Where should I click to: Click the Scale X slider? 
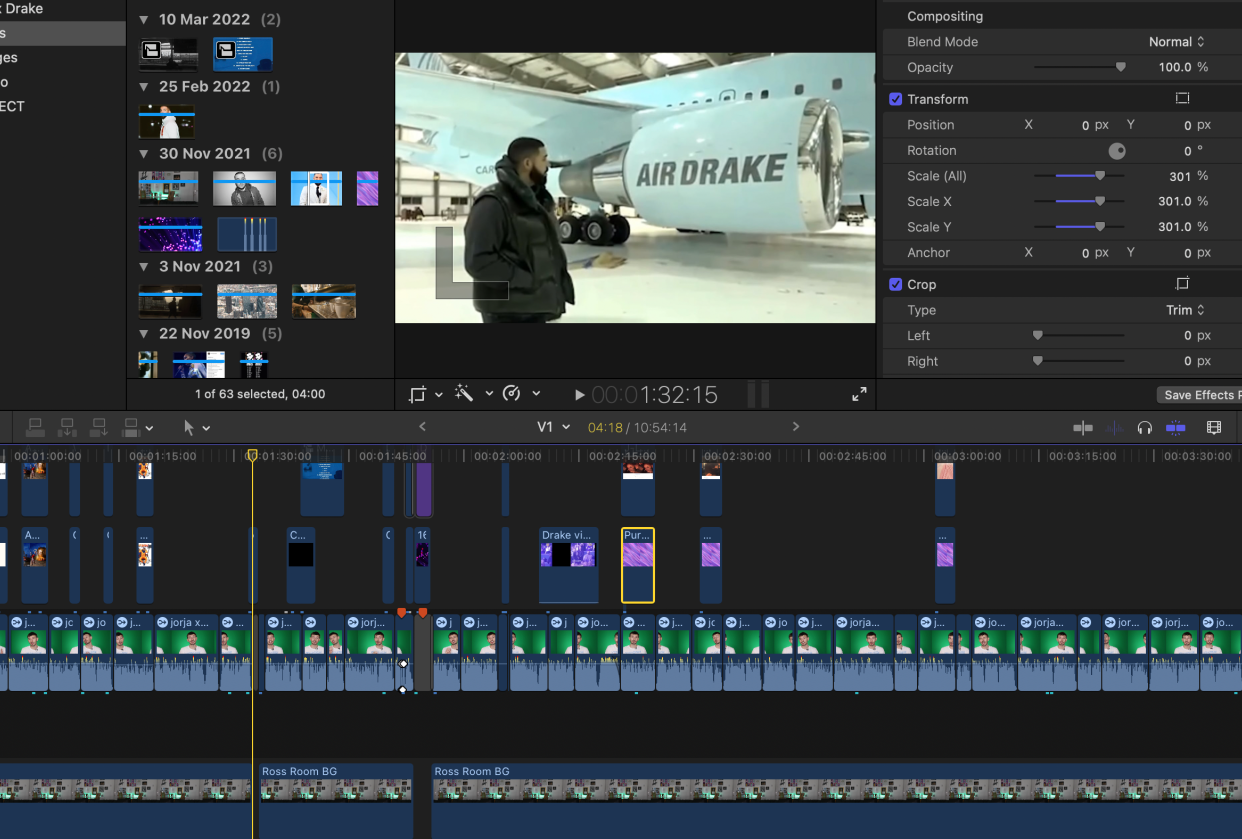(1079, 202)
